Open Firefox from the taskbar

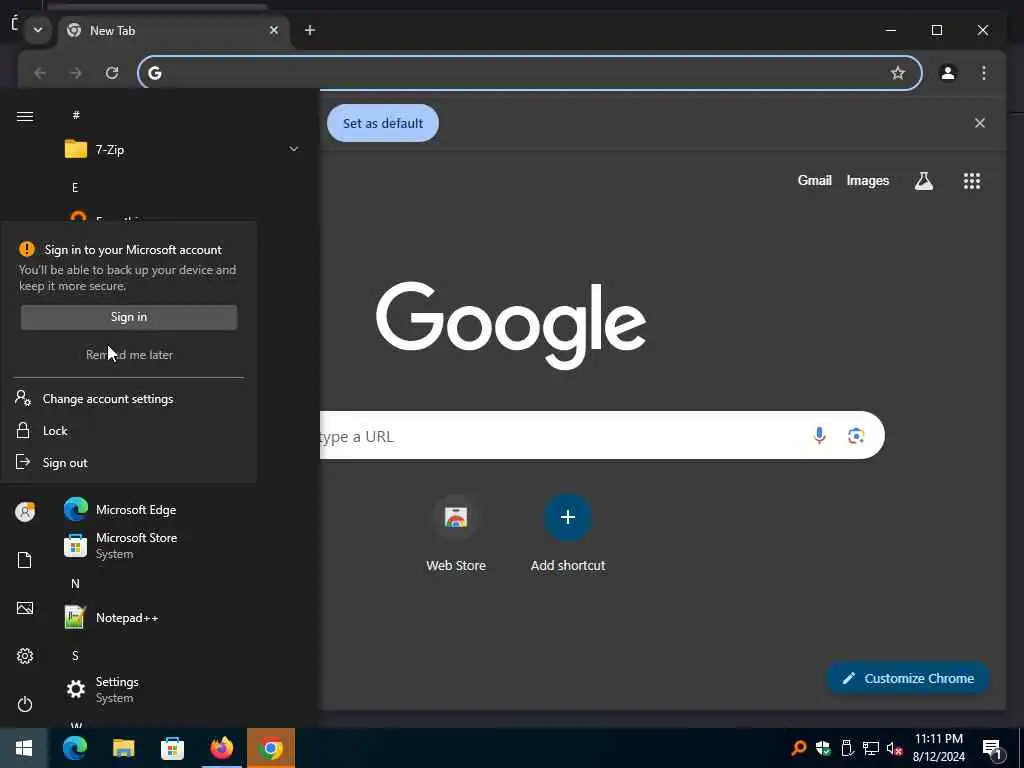coord(221,748)
